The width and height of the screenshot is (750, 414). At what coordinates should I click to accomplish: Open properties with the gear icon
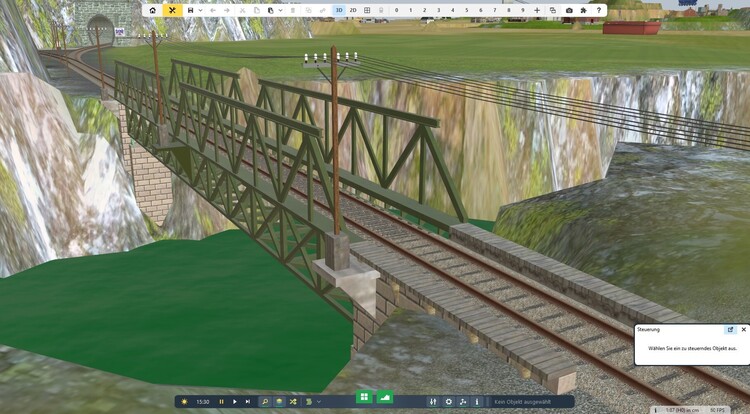click(x=448, y=402)
